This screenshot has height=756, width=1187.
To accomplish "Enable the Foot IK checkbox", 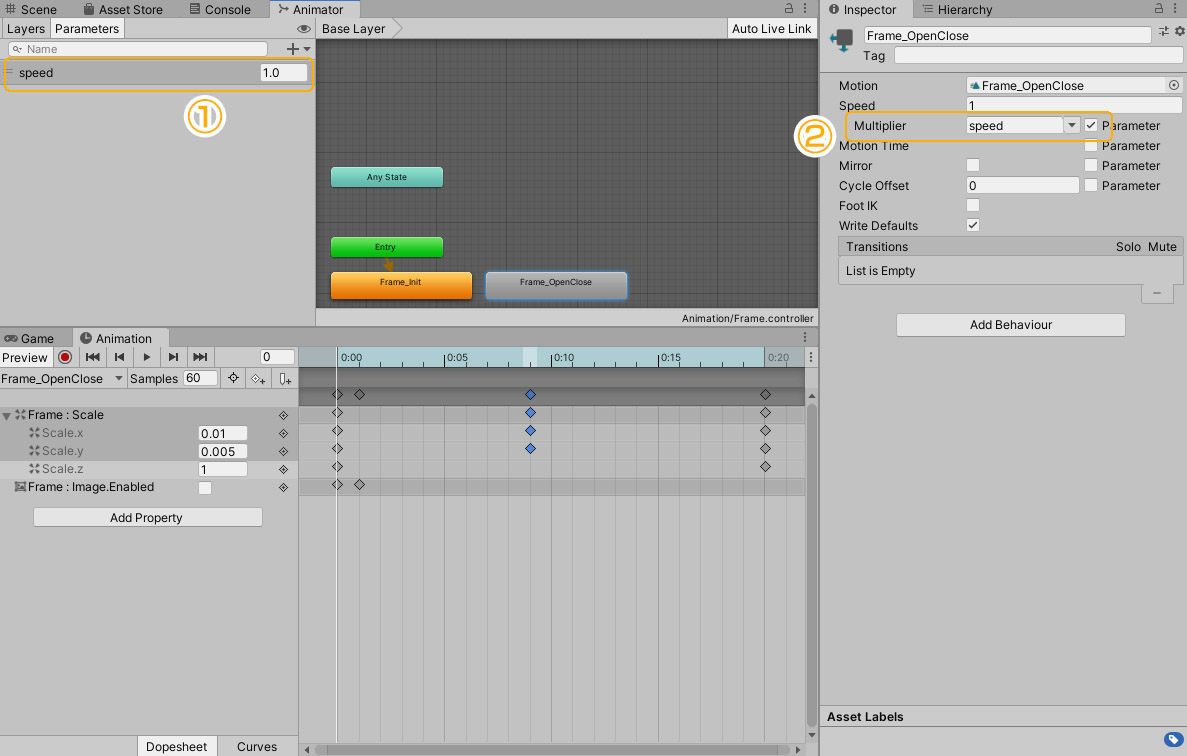I will click(973, 206).
